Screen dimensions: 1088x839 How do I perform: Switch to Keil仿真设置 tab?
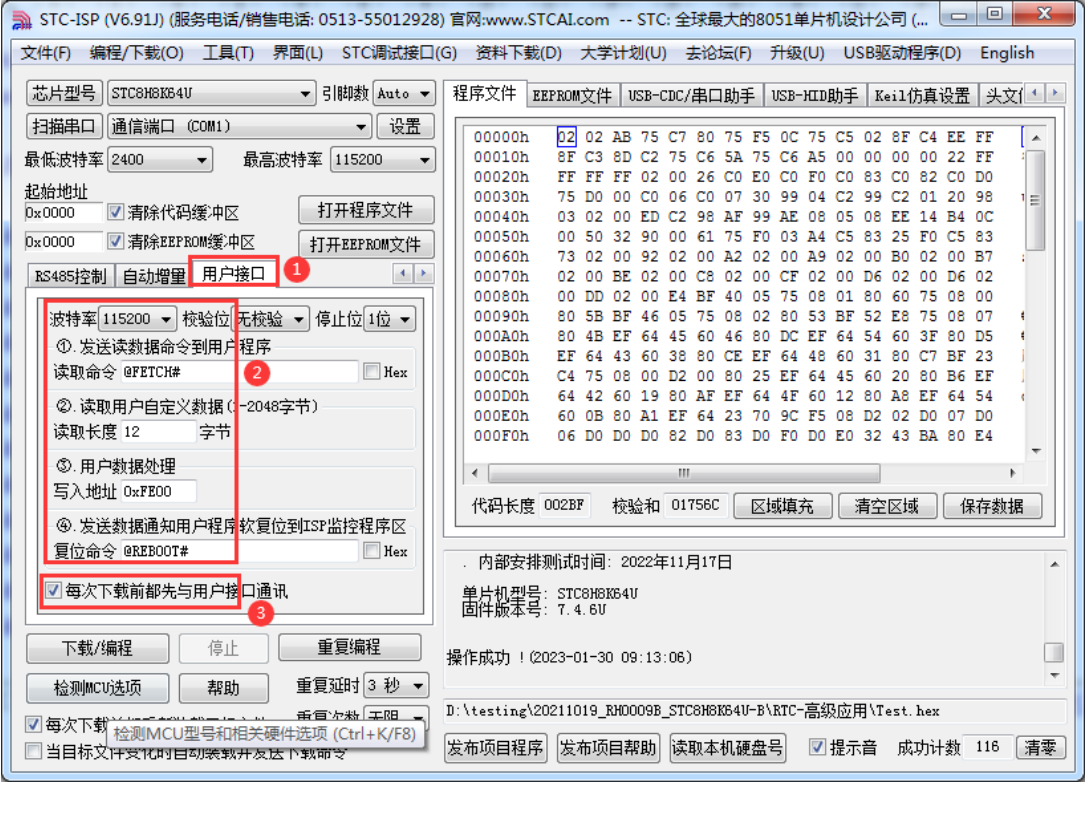[x=922, y=96]
